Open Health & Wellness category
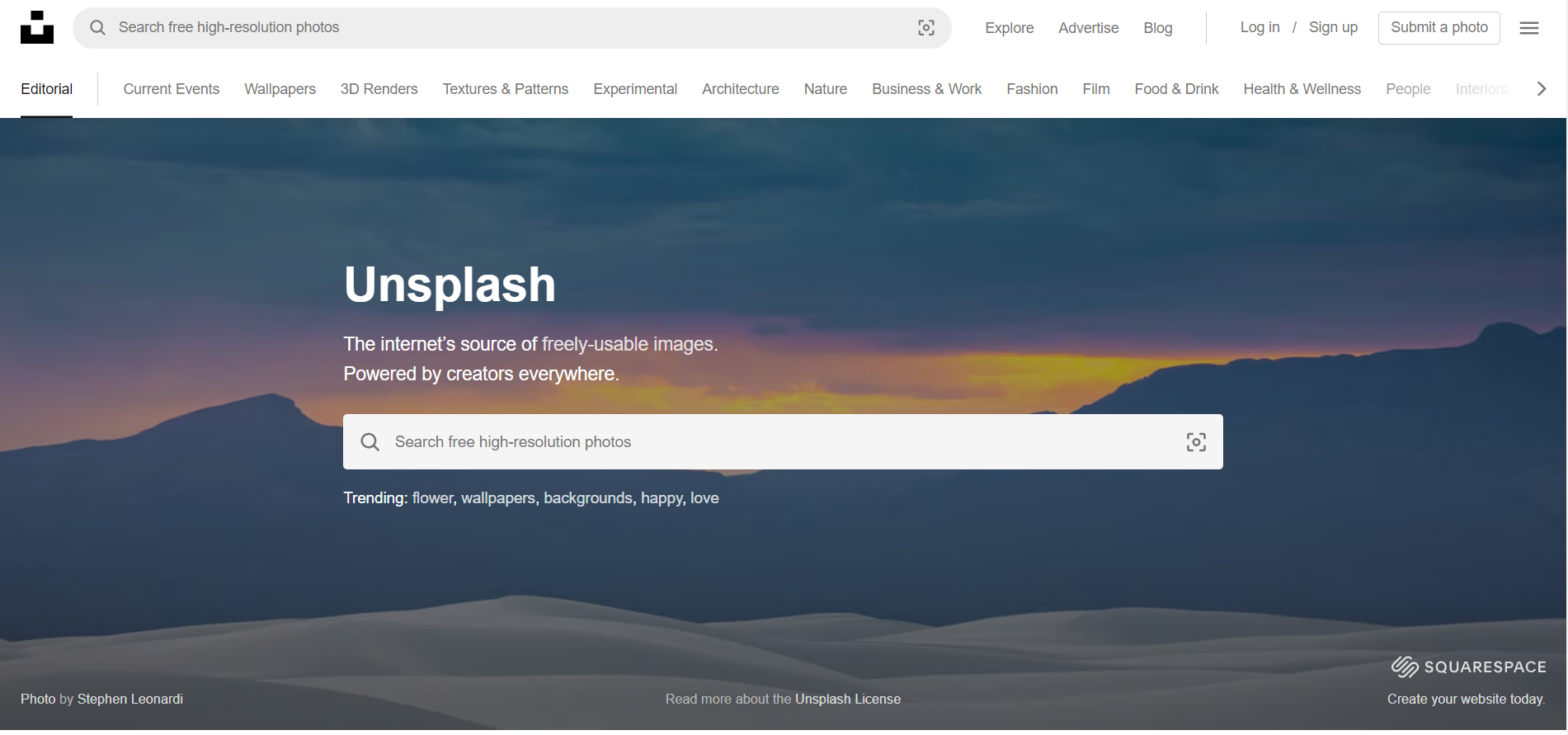 pos(1302,89)
